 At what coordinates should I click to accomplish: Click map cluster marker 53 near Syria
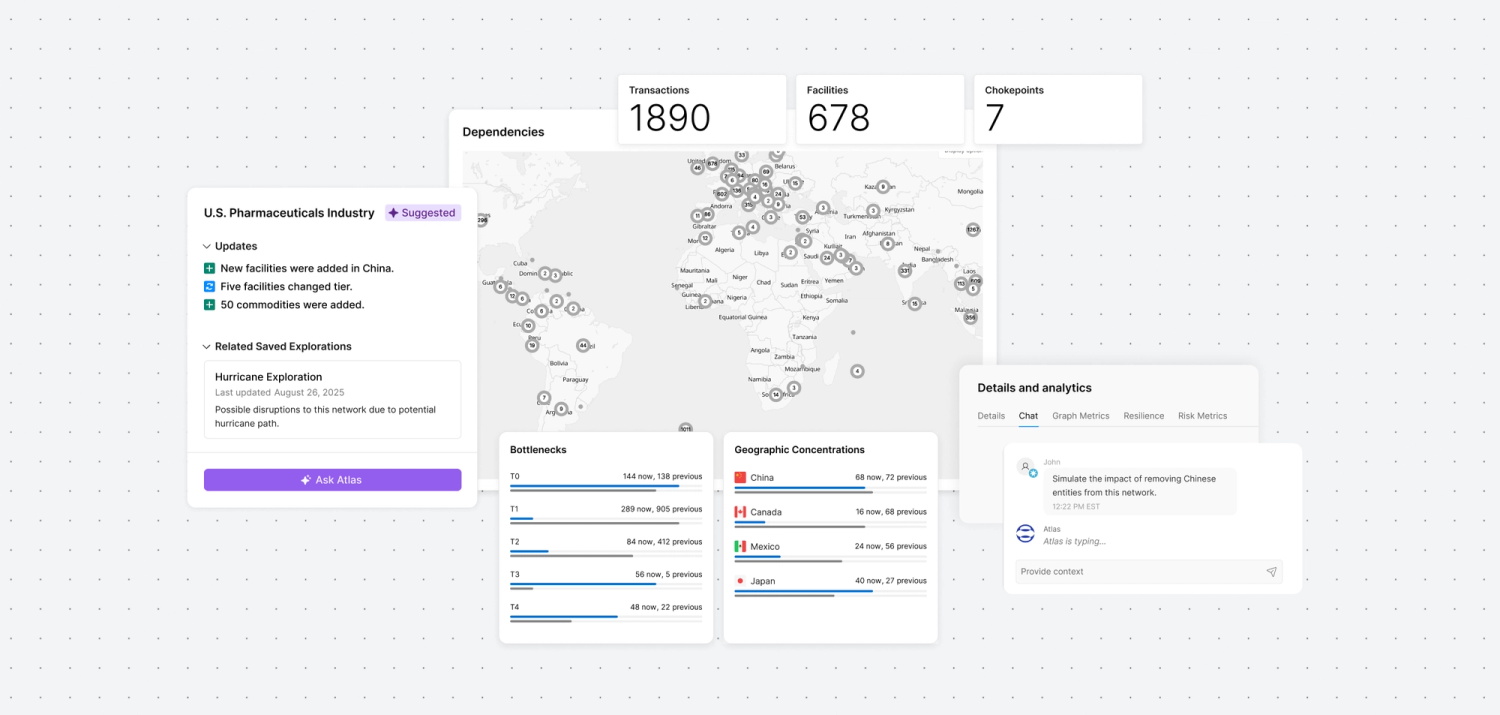[x=802, y=217]
